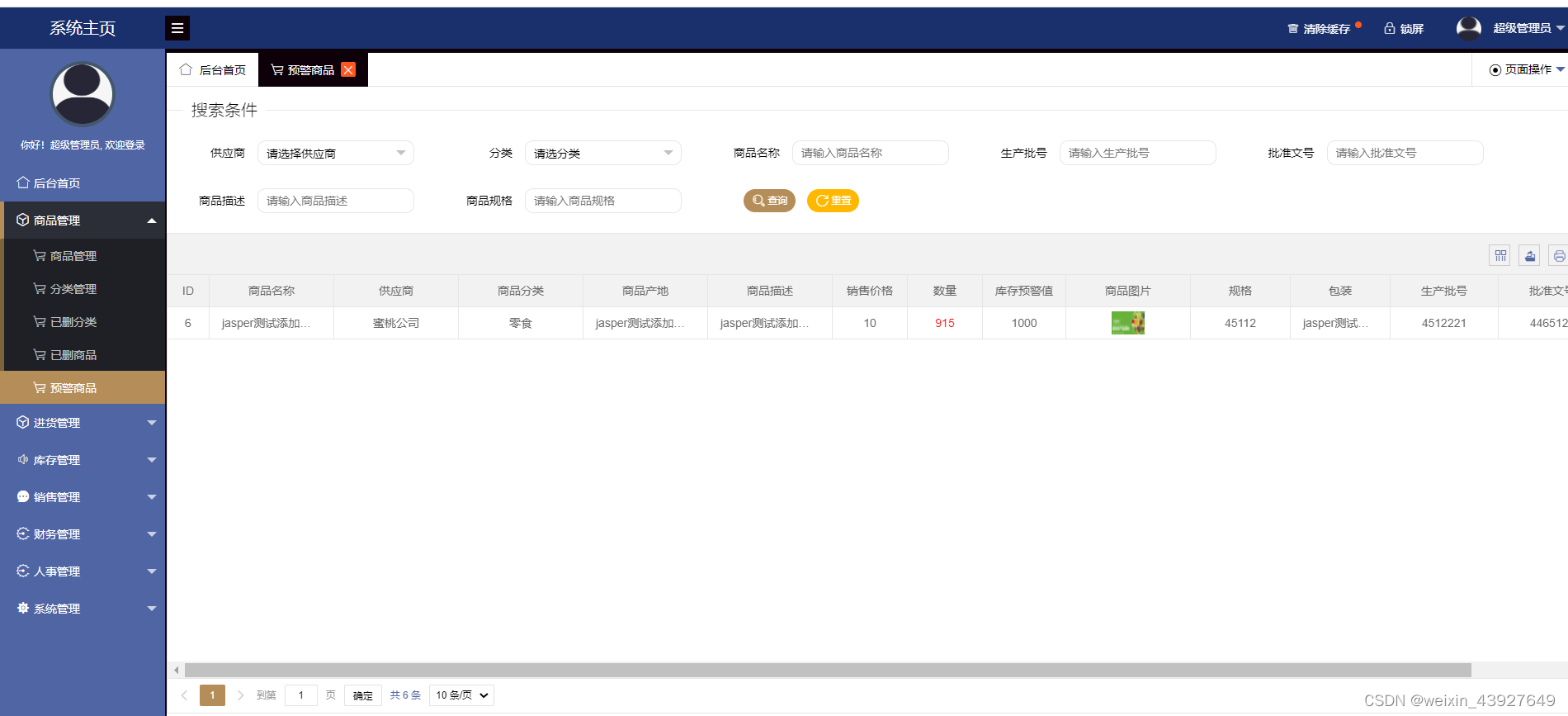Close the 预警商品 tab
Image resolution: width=1568 pixels, height=716 pixels.
point(348,70)
